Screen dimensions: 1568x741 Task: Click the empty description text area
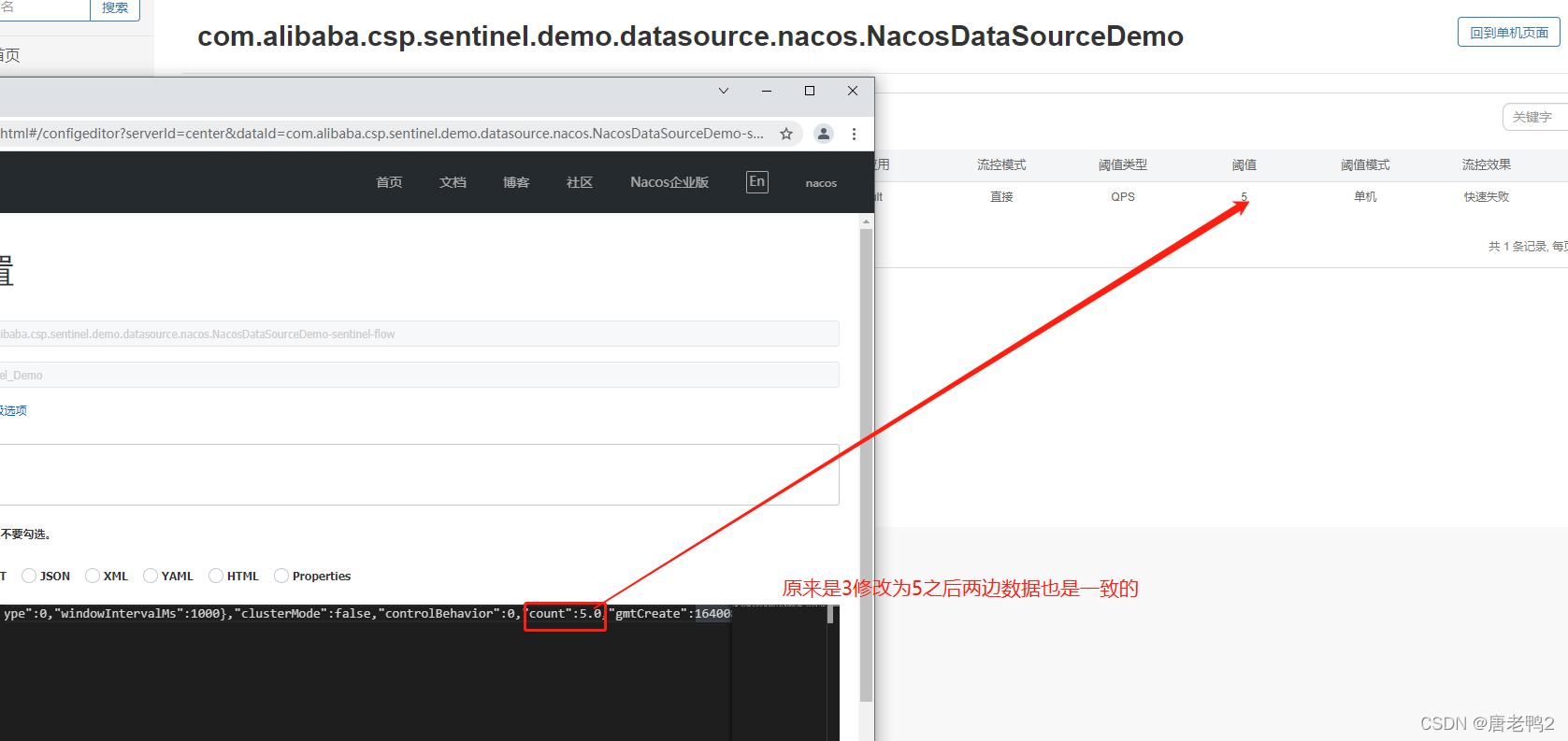(x=419, y=475)
